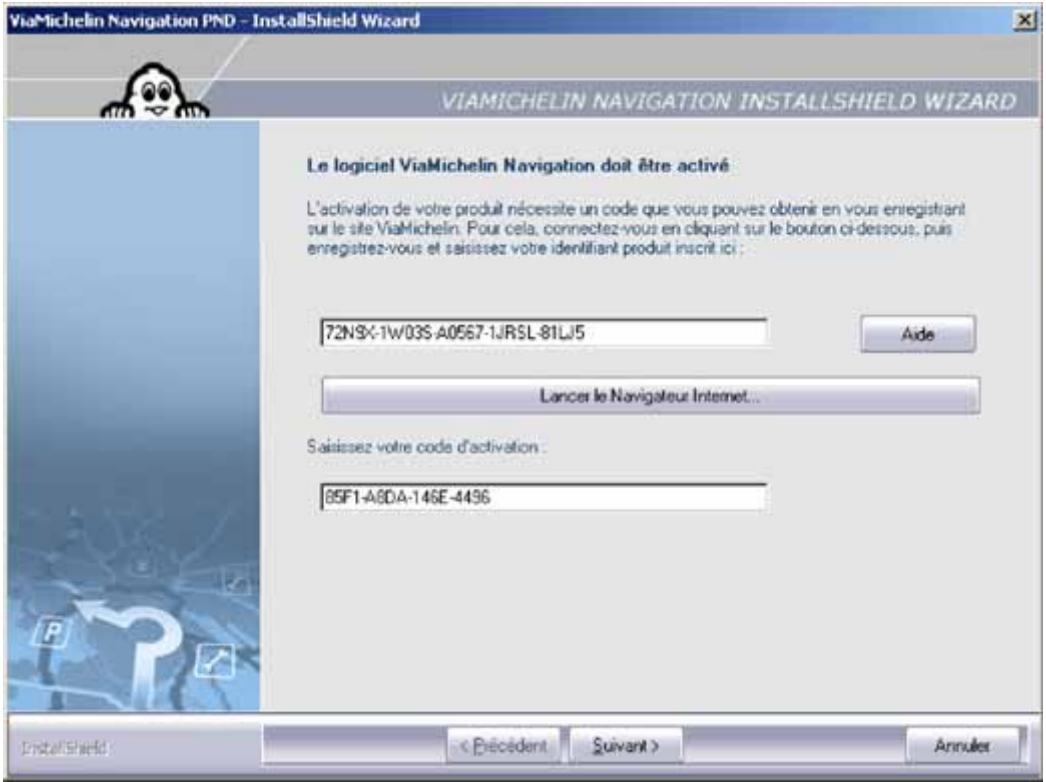Launch Lancer le Navigateur Internet button
The height and width of the screenshot is (782, 1046).
coord(650,396)
